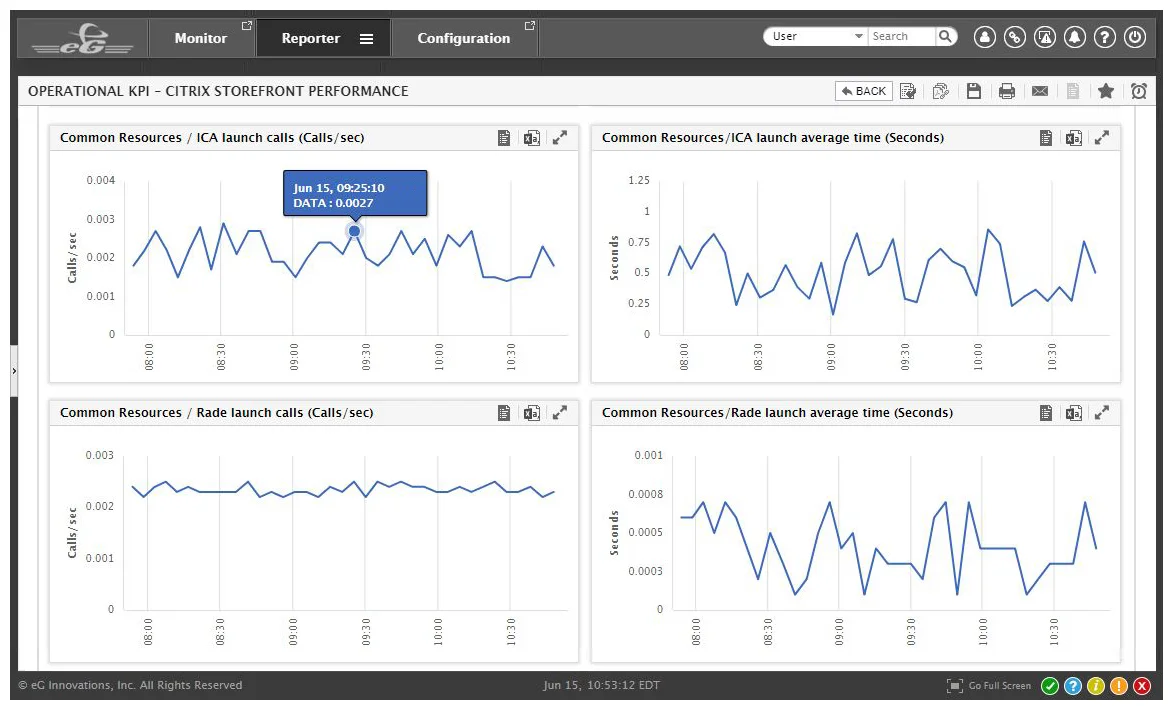
Task: Enlarge the ICA launch average time chart
Action: (1102, 138)
